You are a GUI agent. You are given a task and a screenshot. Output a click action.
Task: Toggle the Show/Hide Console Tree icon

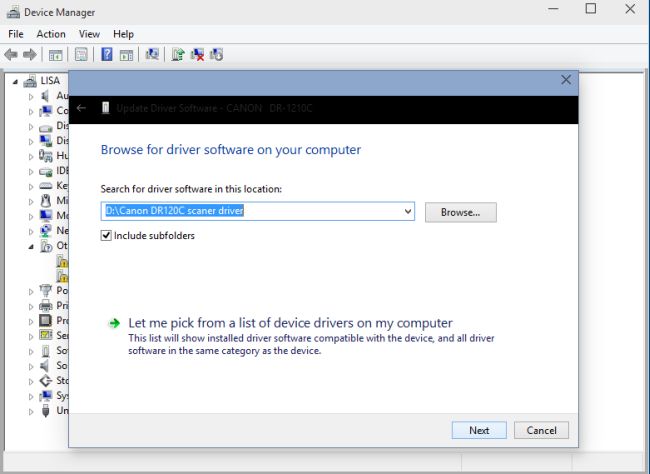pos(56,55)
